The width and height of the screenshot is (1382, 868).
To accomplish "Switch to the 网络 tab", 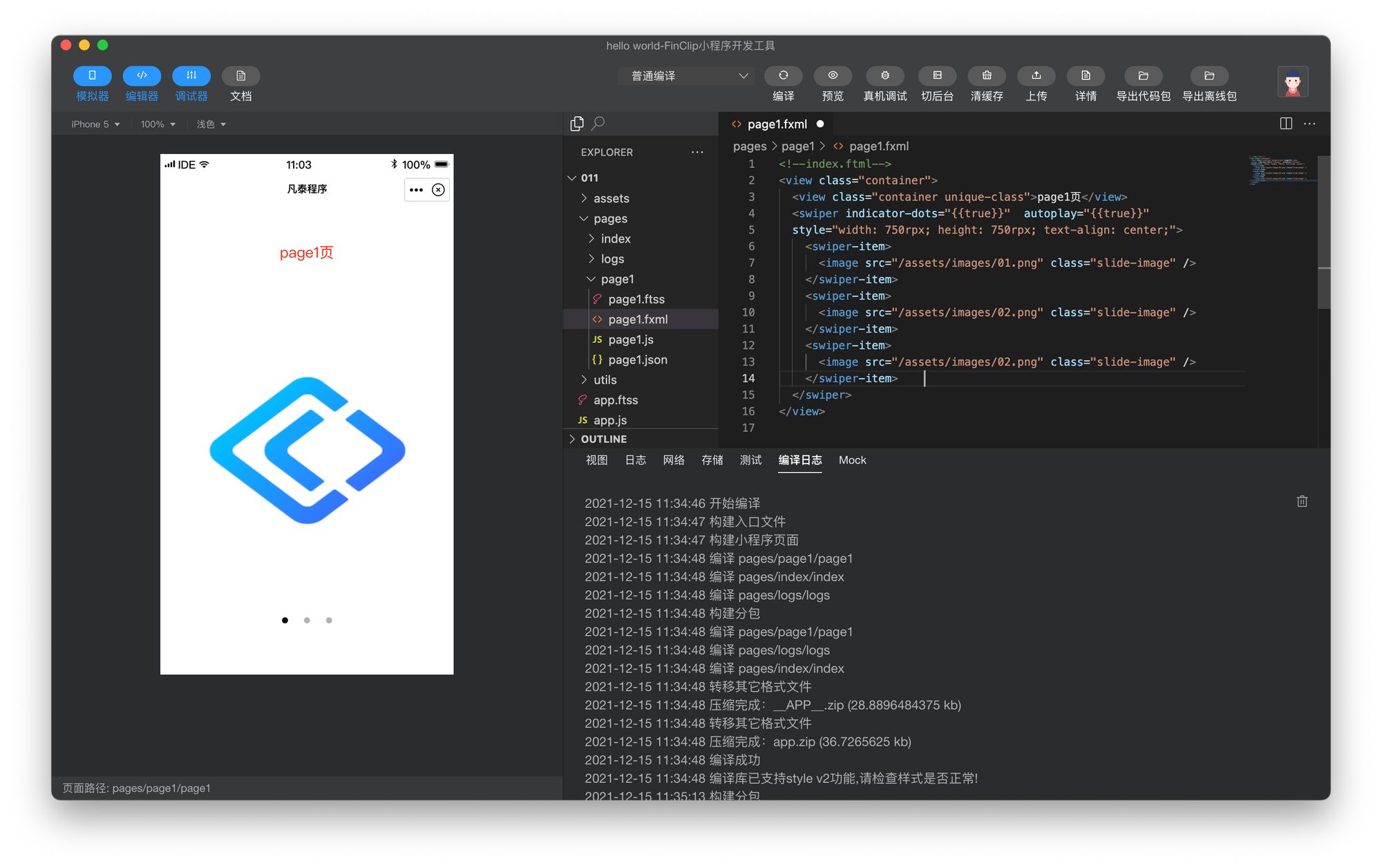I will pyautogui.click(x=673, y=460).
